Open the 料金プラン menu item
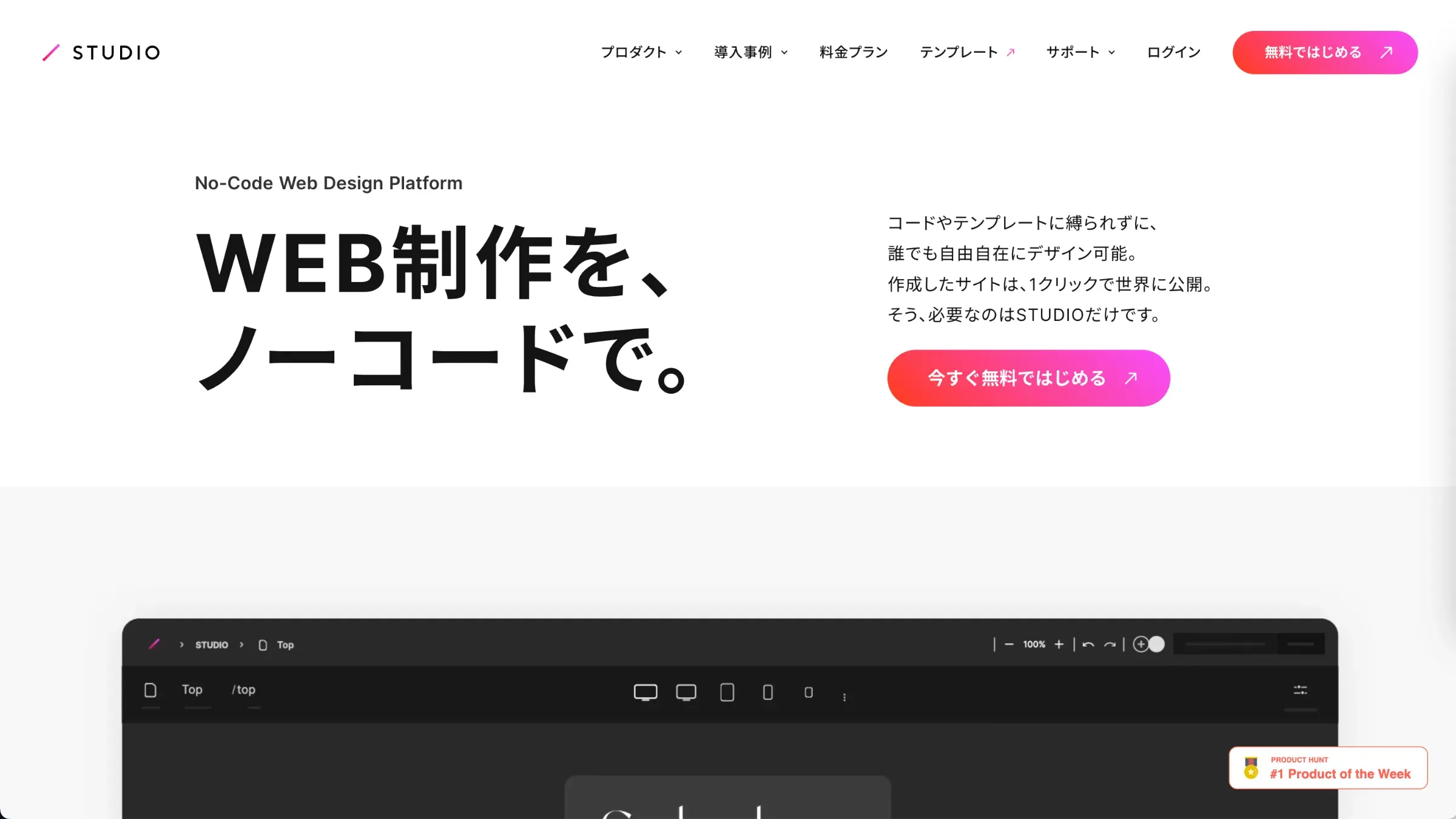The width and height of the screenshot is (1456, 819). tap(854, 53)
